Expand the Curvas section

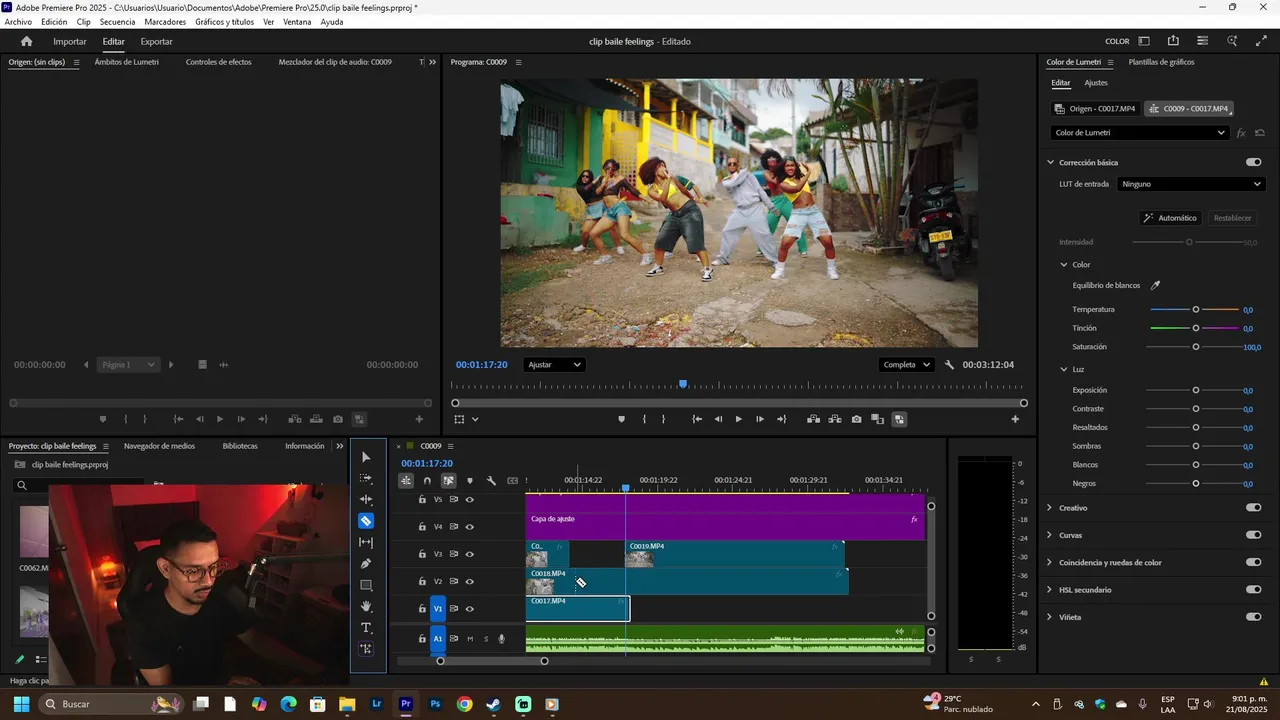1050,535
